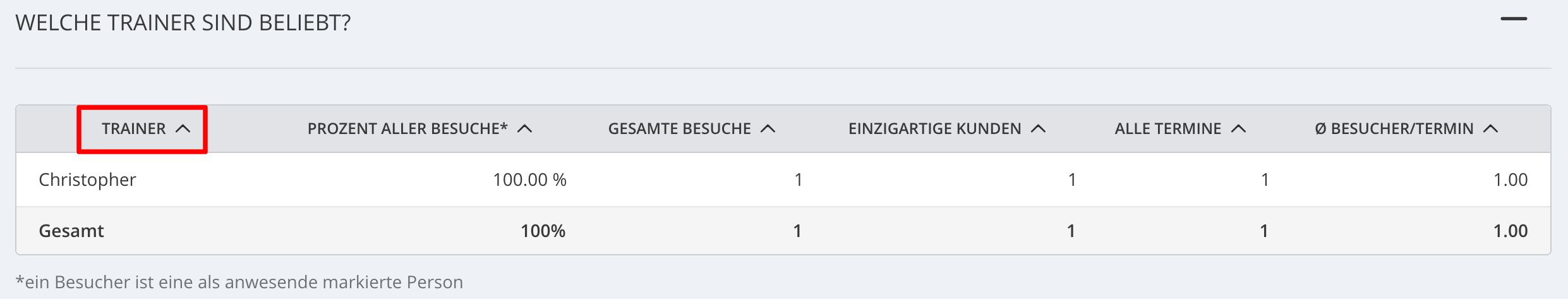Select the Gesamt total row label
Image resolution: width=1568 pixels, height=299 pixels.
(x=71, y=231)
